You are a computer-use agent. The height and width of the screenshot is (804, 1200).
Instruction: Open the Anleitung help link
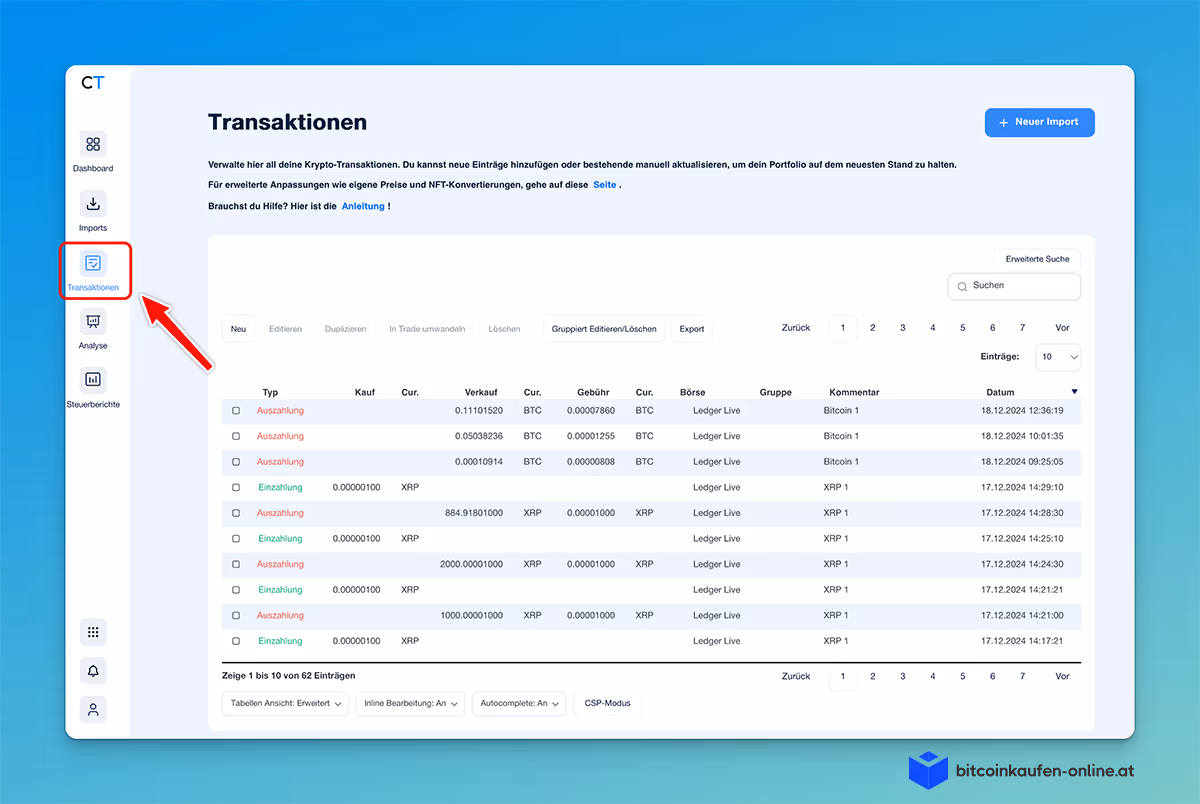[x=364, y=205]
